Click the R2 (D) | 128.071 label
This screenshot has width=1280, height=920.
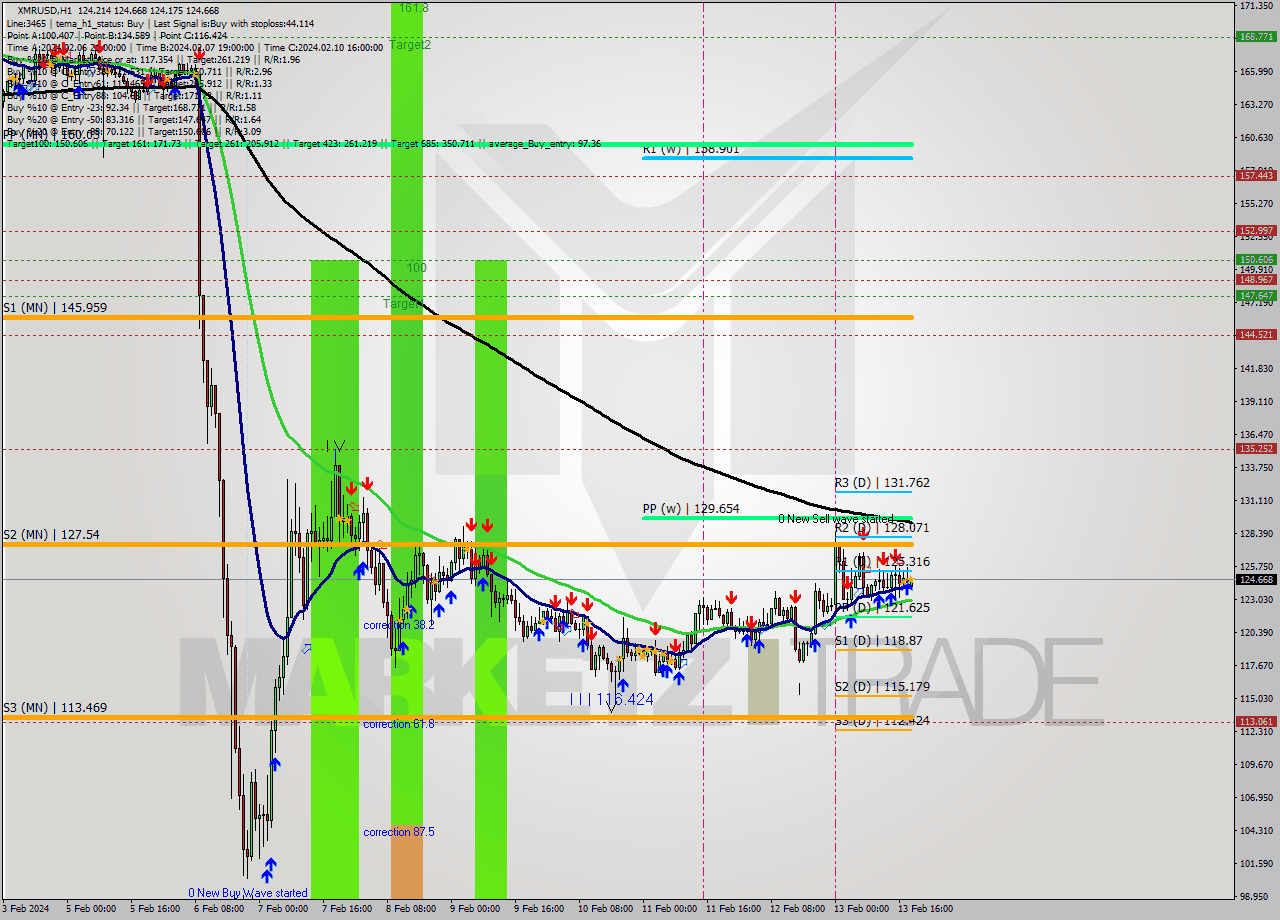[x=883, y=527]
